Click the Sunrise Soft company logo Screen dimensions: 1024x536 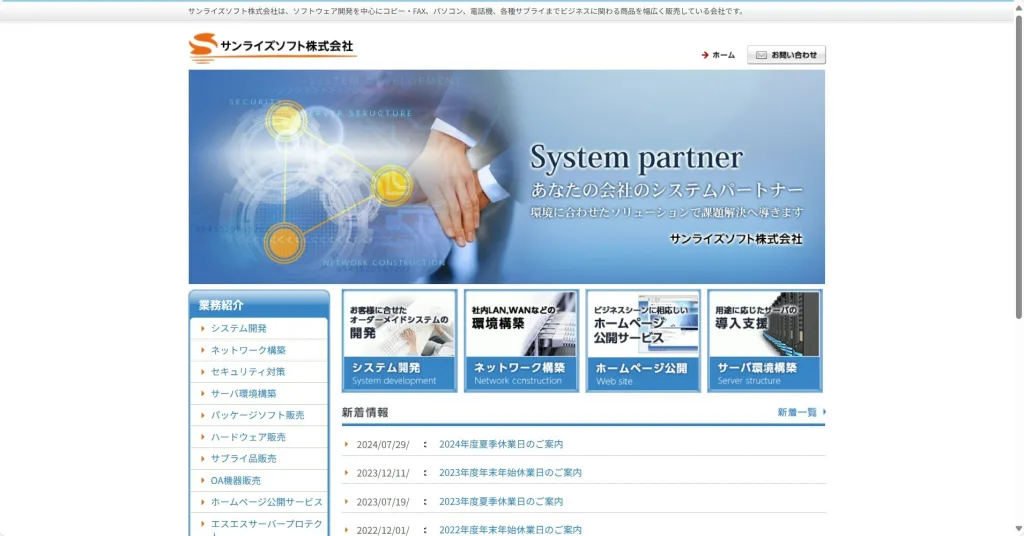click(x=272, y=48)
